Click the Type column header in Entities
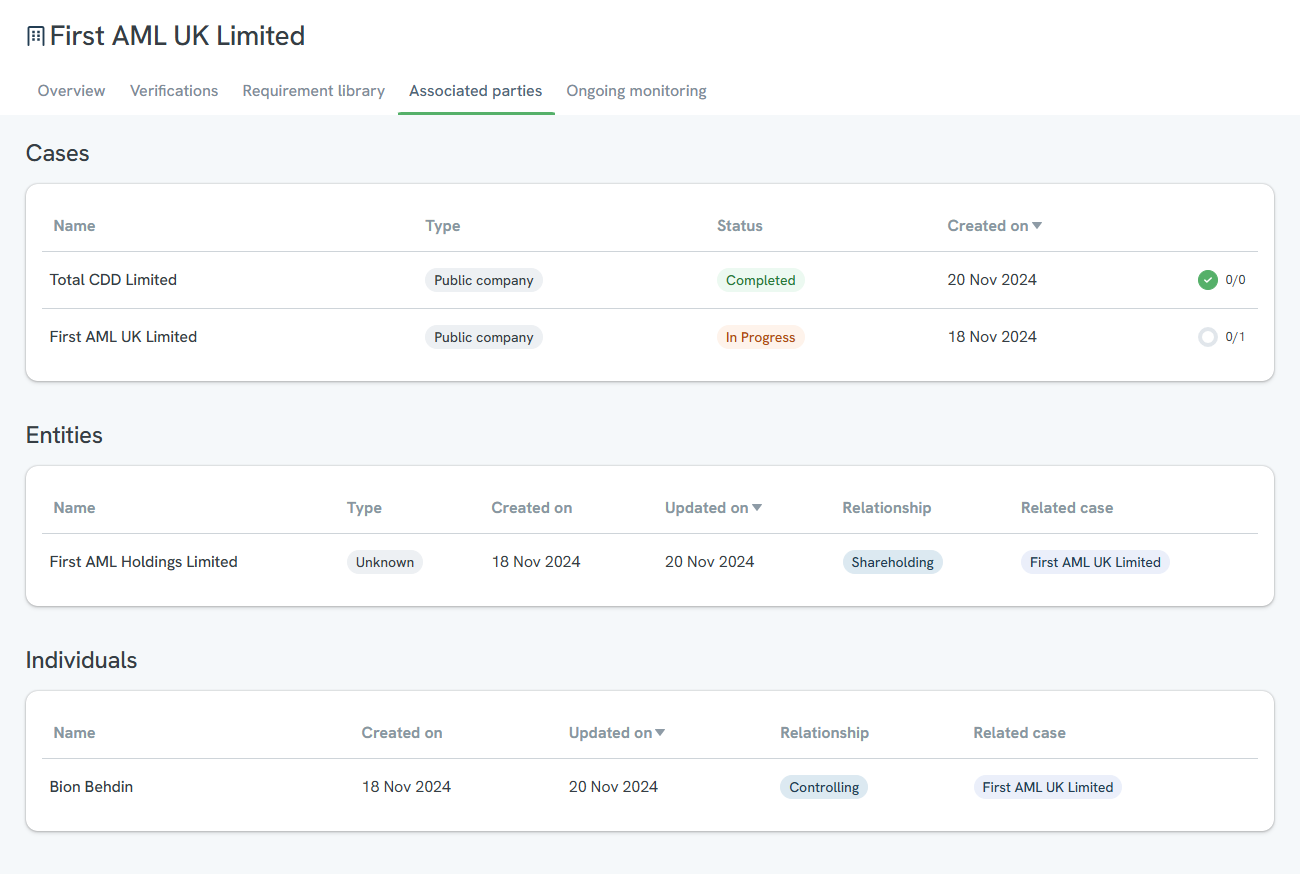Image resolution: width=1300 pixels, height=874 pixels. click(364, 508)
